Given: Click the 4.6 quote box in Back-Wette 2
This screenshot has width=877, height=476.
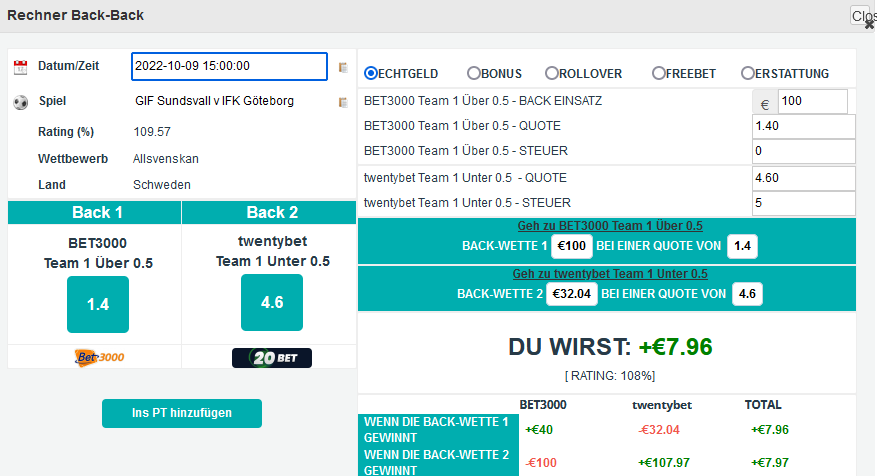Looking at the screenshot, I should click(x=747, y=294).
